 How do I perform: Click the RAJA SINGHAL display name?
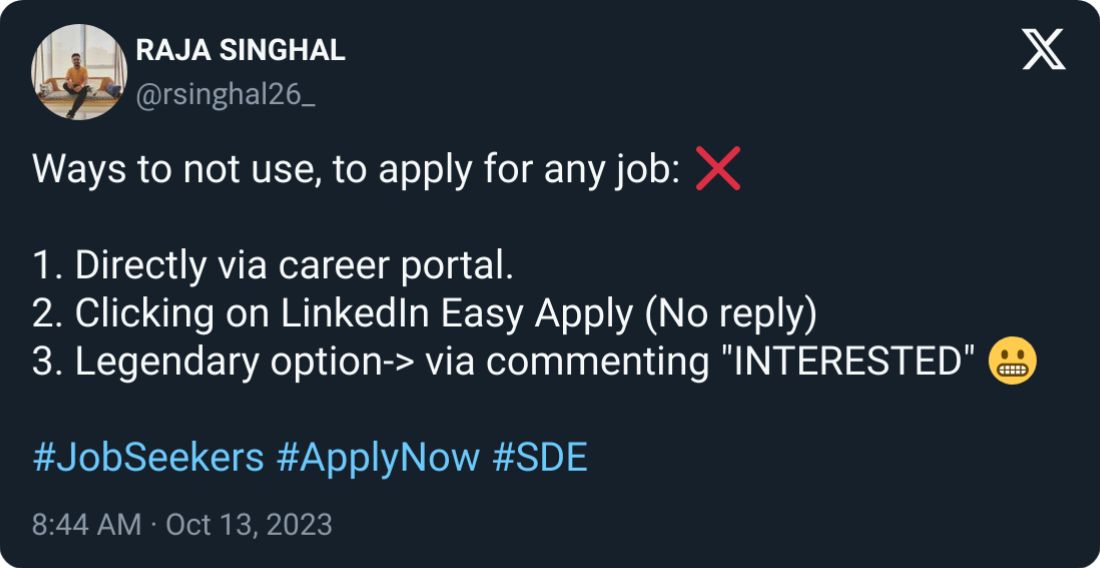(x=240, y=50)
